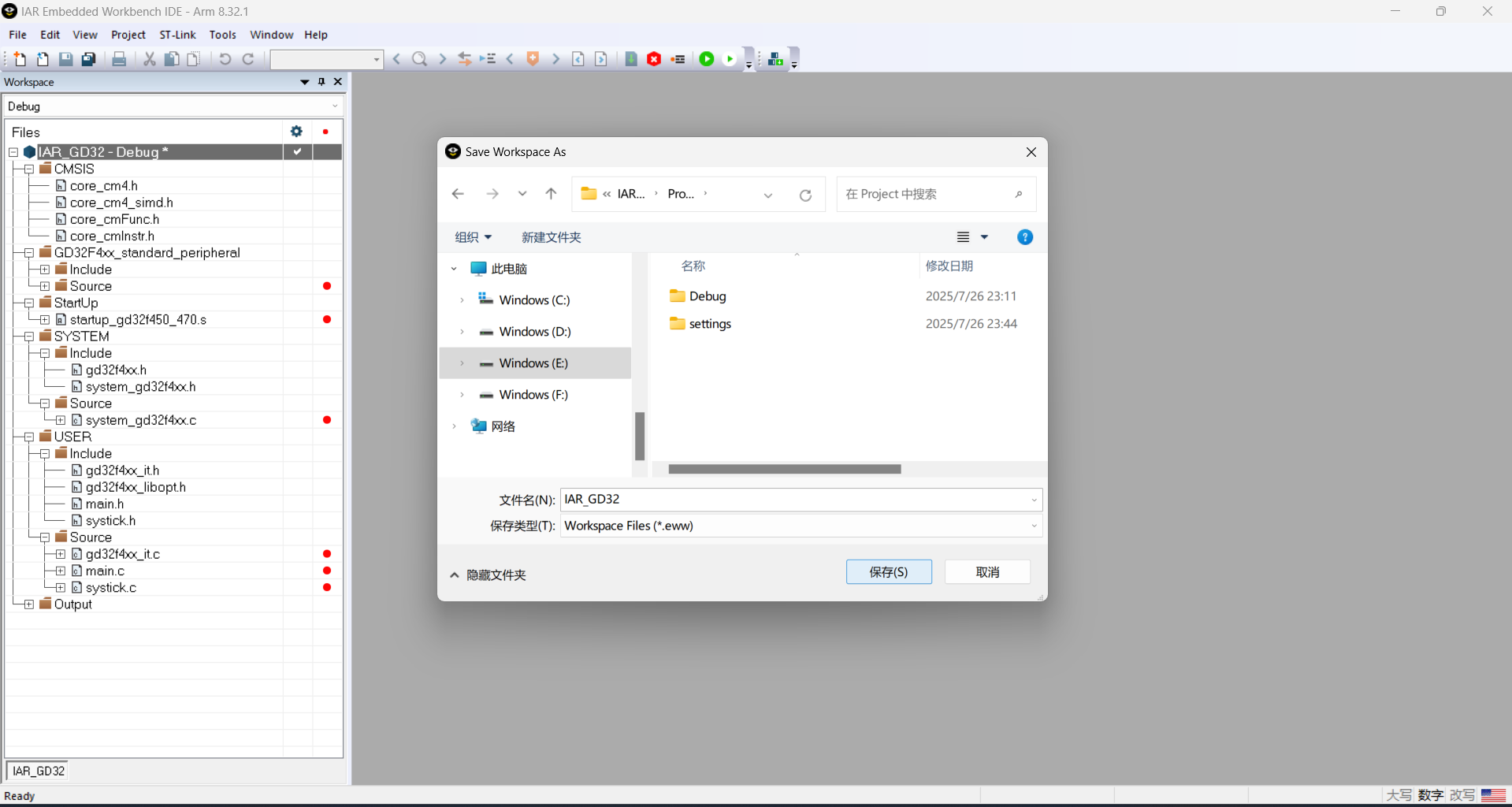
Task: Click the Toggle Breakpoint toolbar icon
Action: 678,59
